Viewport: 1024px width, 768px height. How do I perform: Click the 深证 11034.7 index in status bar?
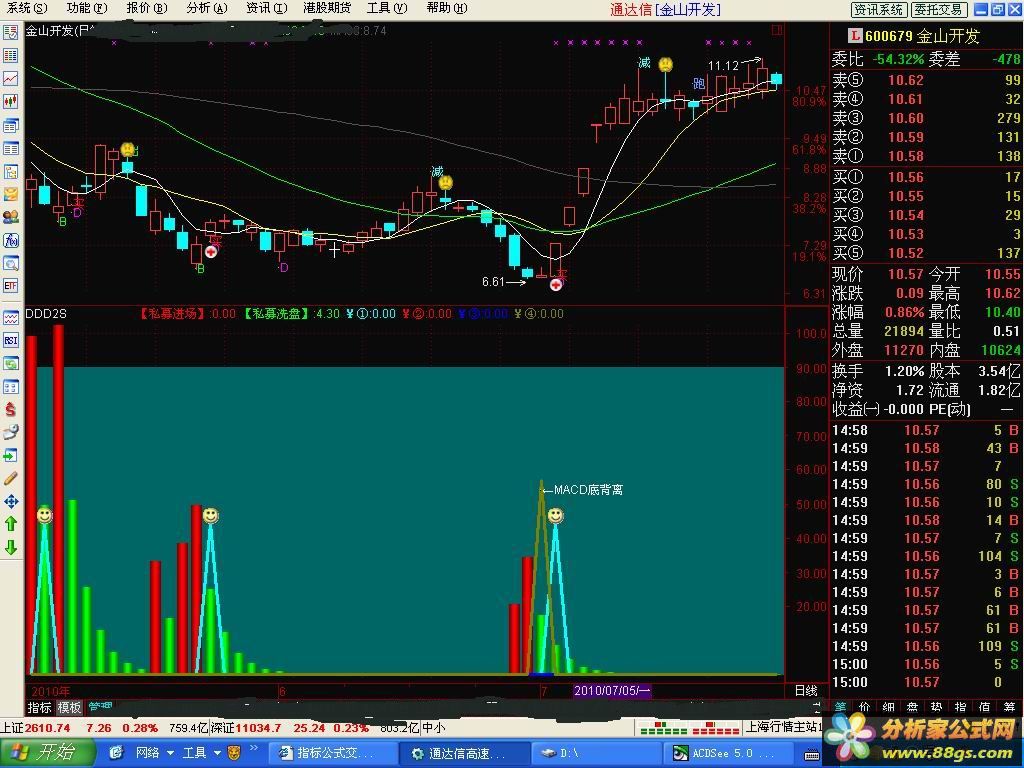click(x=246, y=728)
